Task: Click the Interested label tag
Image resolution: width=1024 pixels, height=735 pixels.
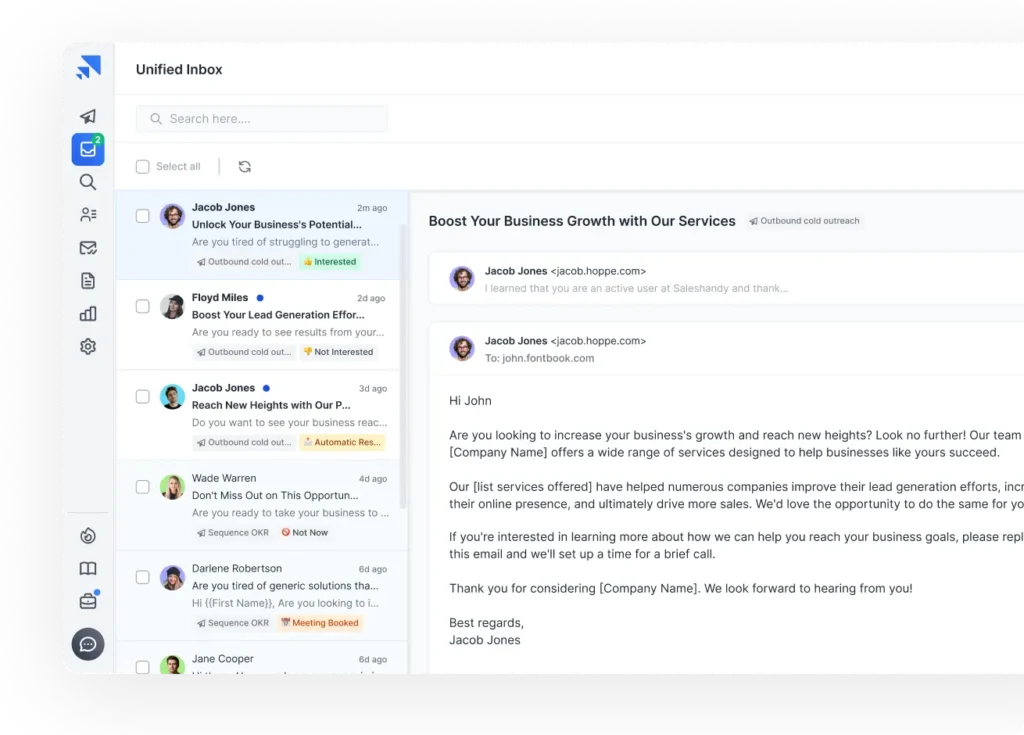Action: pyautogui.click(x=330, y=261)
